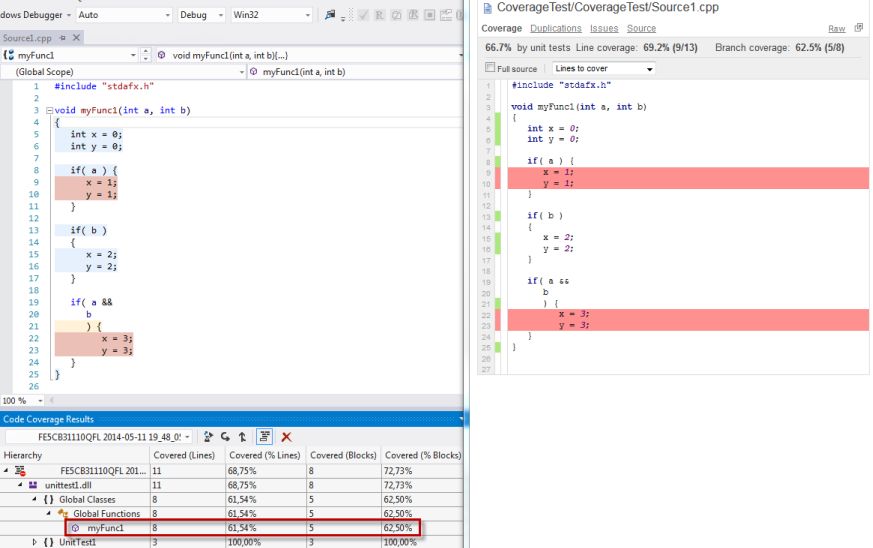Collapse the void myFunc1 code fold at line 3
This screenshot has width=873, height=548.
tap(49, 110)
